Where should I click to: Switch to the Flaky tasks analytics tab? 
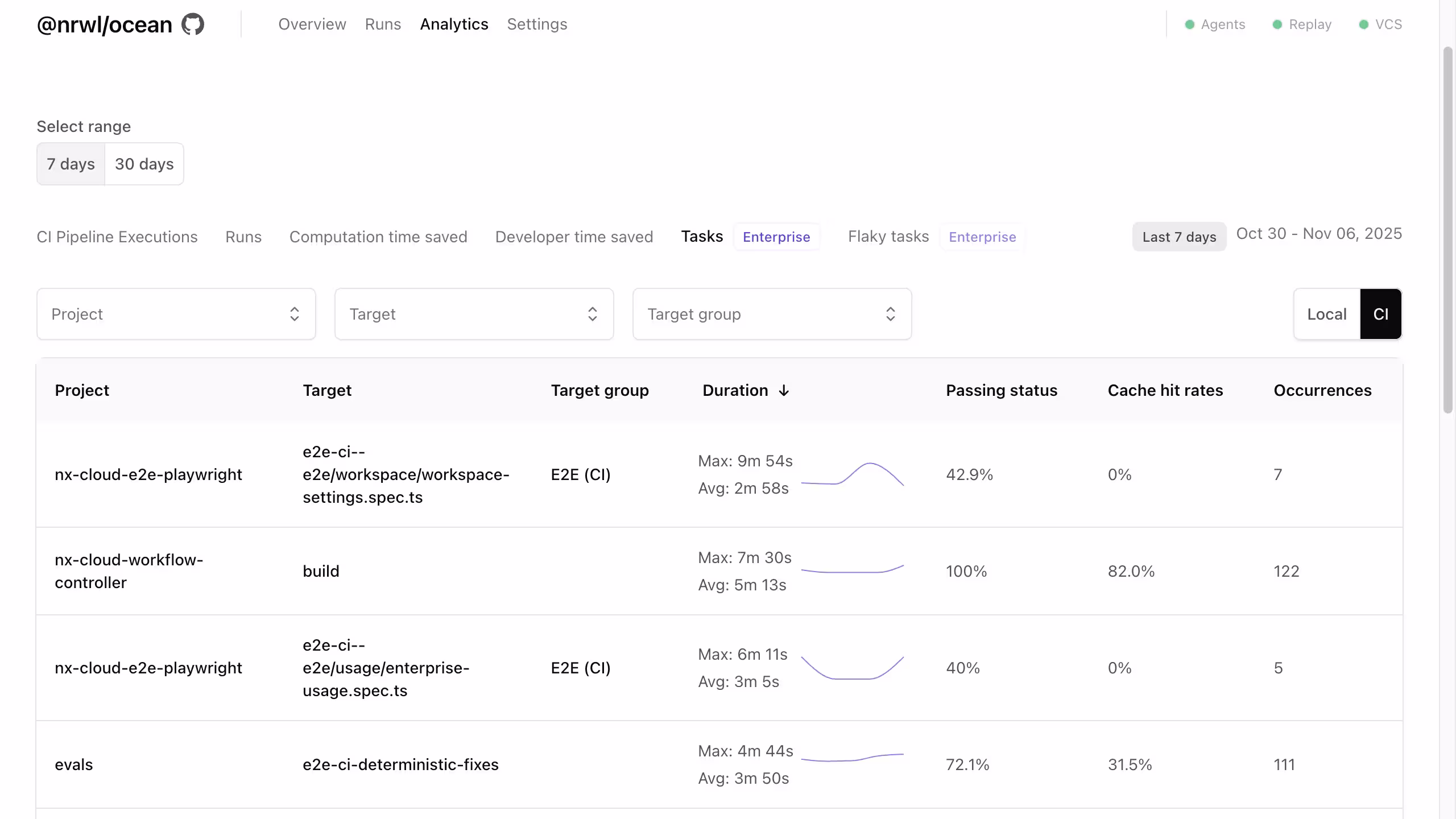coord(888,237)
